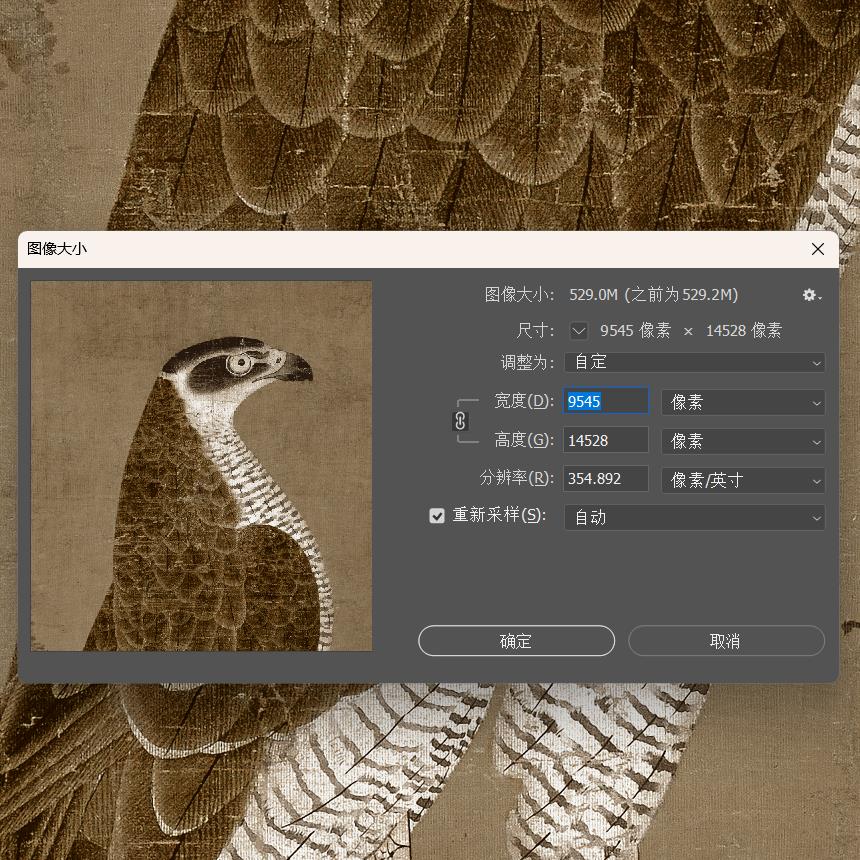Open the height unit 像素 dropdown

click(743, 441)
